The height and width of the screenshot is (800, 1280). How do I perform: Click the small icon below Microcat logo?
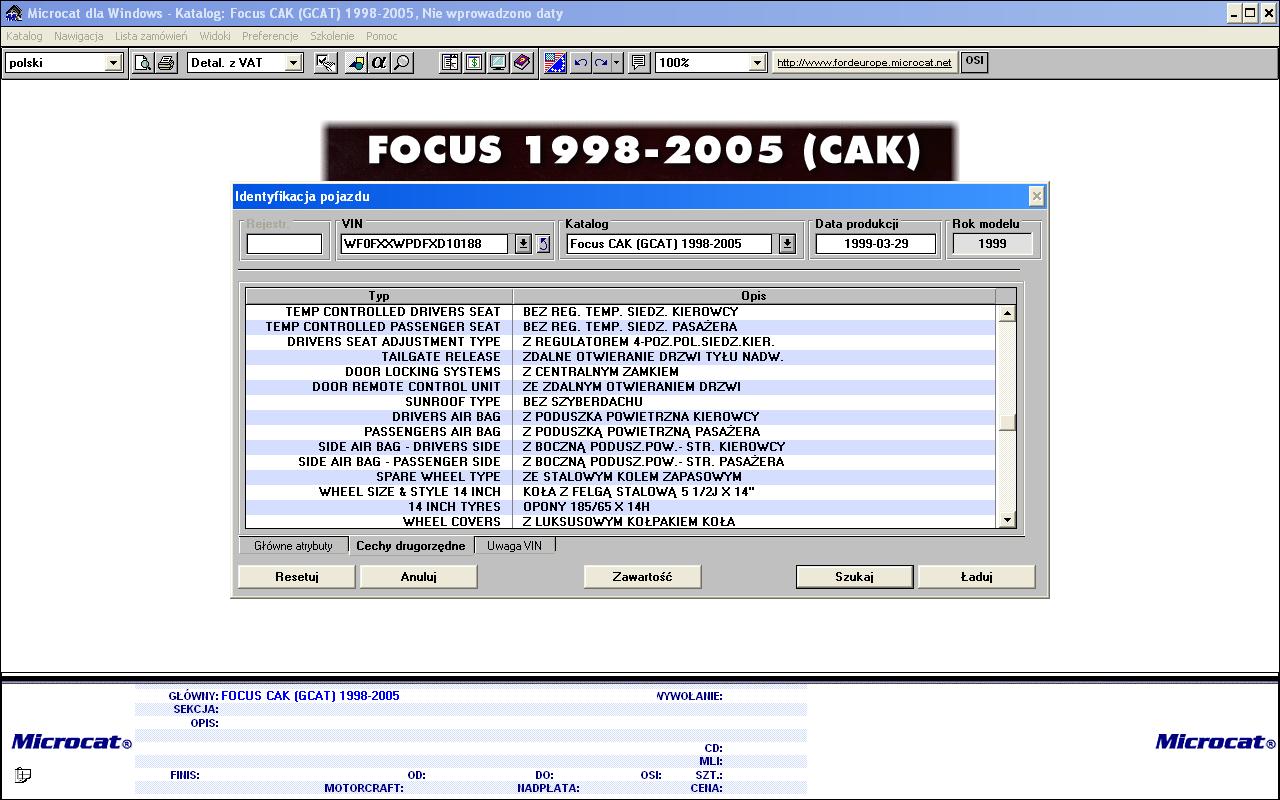tap(23, 775)
